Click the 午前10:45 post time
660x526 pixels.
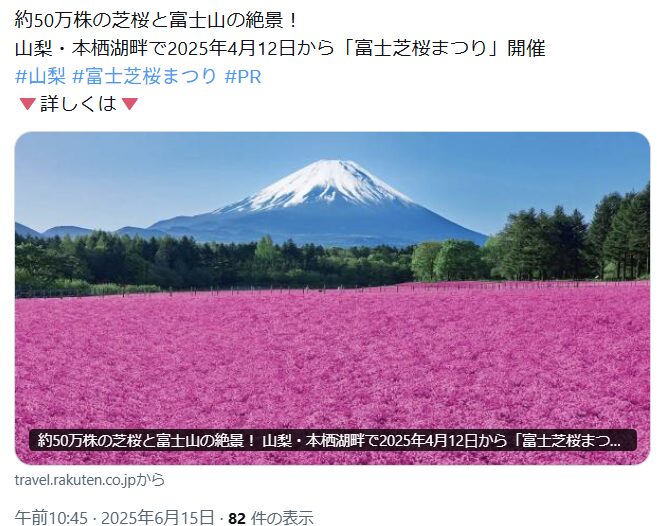pos(51,518)
